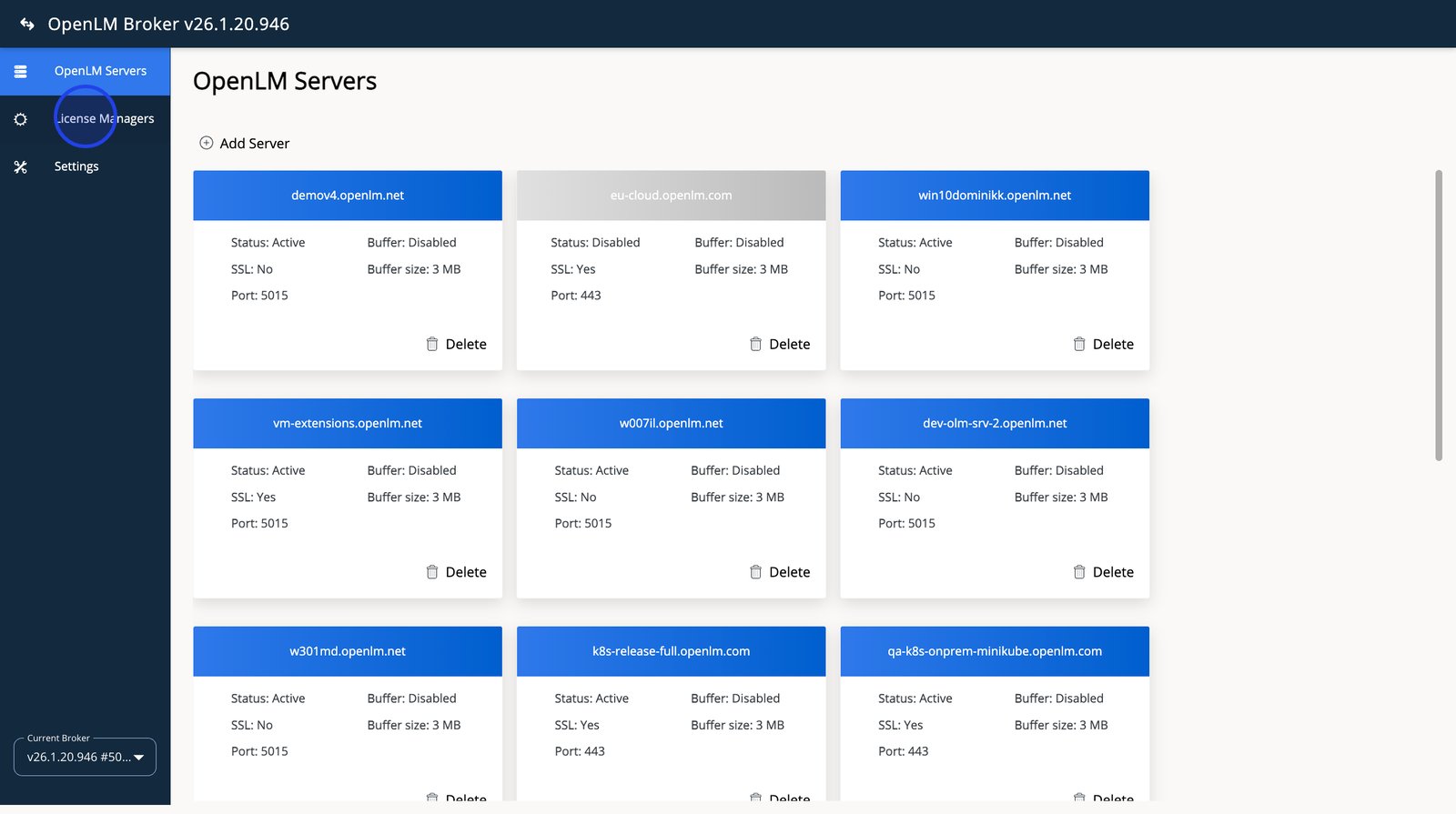Viewport: 1456px width, 814px height.
Task: Click "Port: 5015" on w007il.openlm.net card
Action: coord(583,524)
